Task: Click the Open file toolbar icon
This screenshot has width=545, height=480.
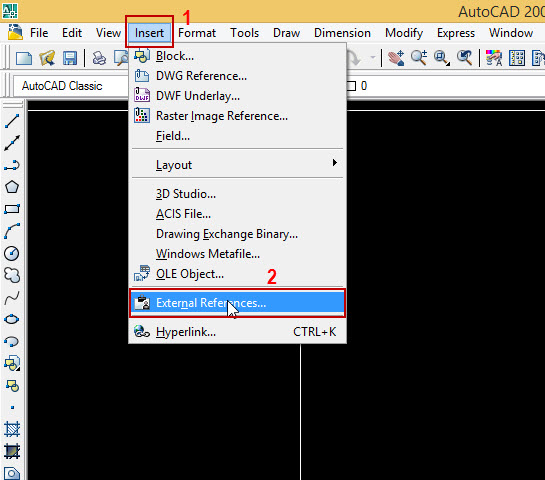Action: coord(47,58)
